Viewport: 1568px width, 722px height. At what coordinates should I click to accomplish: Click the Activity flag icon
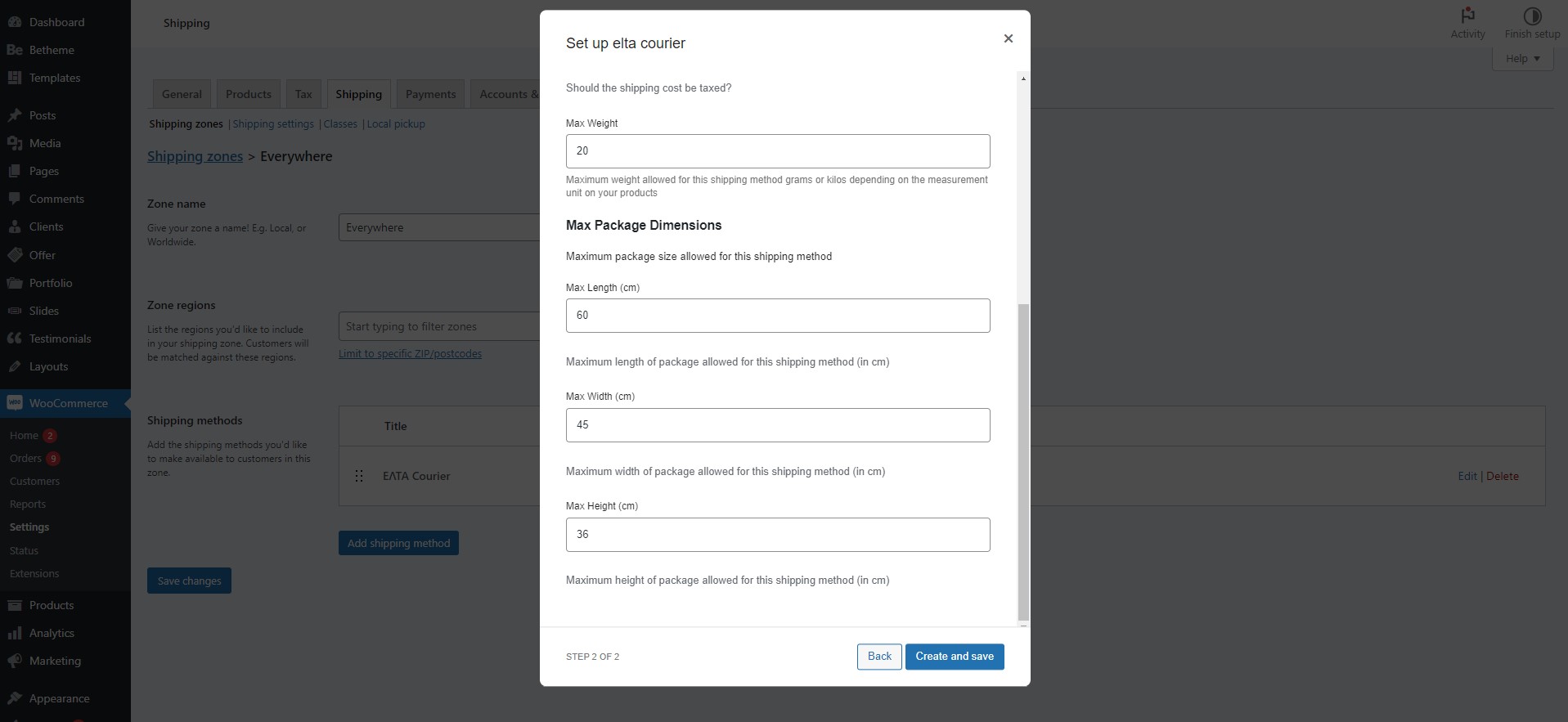click(1467, 16)
